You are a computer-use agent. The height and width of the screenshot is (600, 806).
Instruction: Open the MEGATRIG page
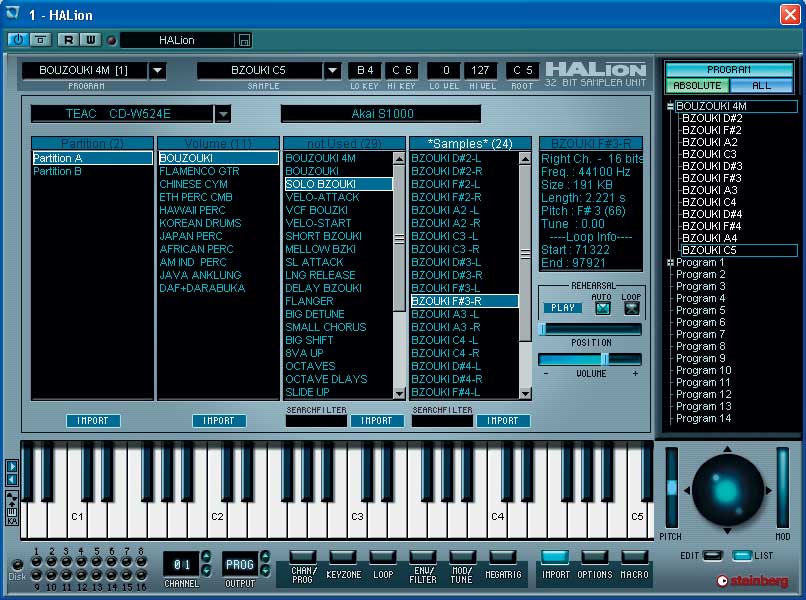point(503,557)
